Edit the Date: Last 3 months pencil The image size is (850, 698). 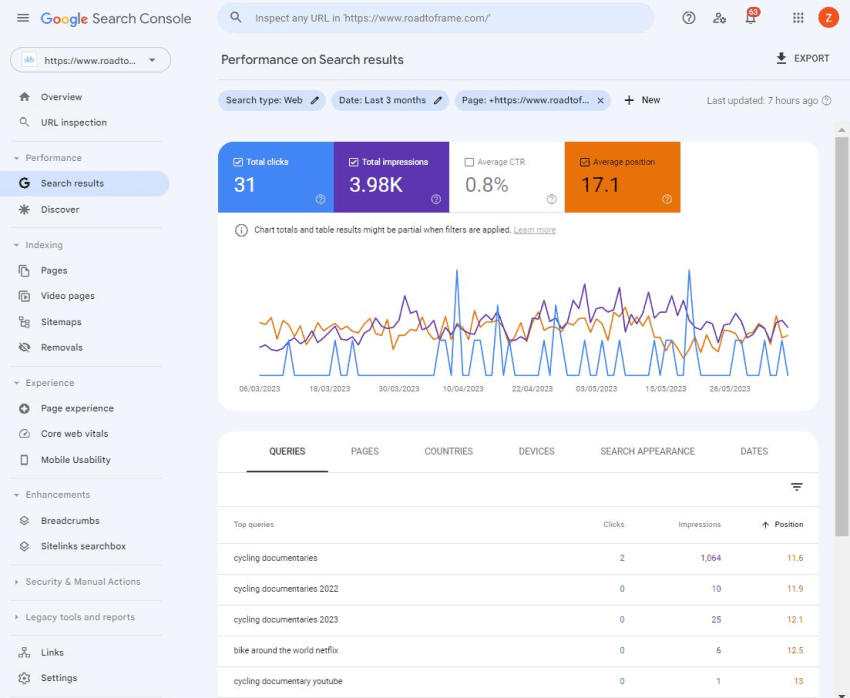coord(438,100)
